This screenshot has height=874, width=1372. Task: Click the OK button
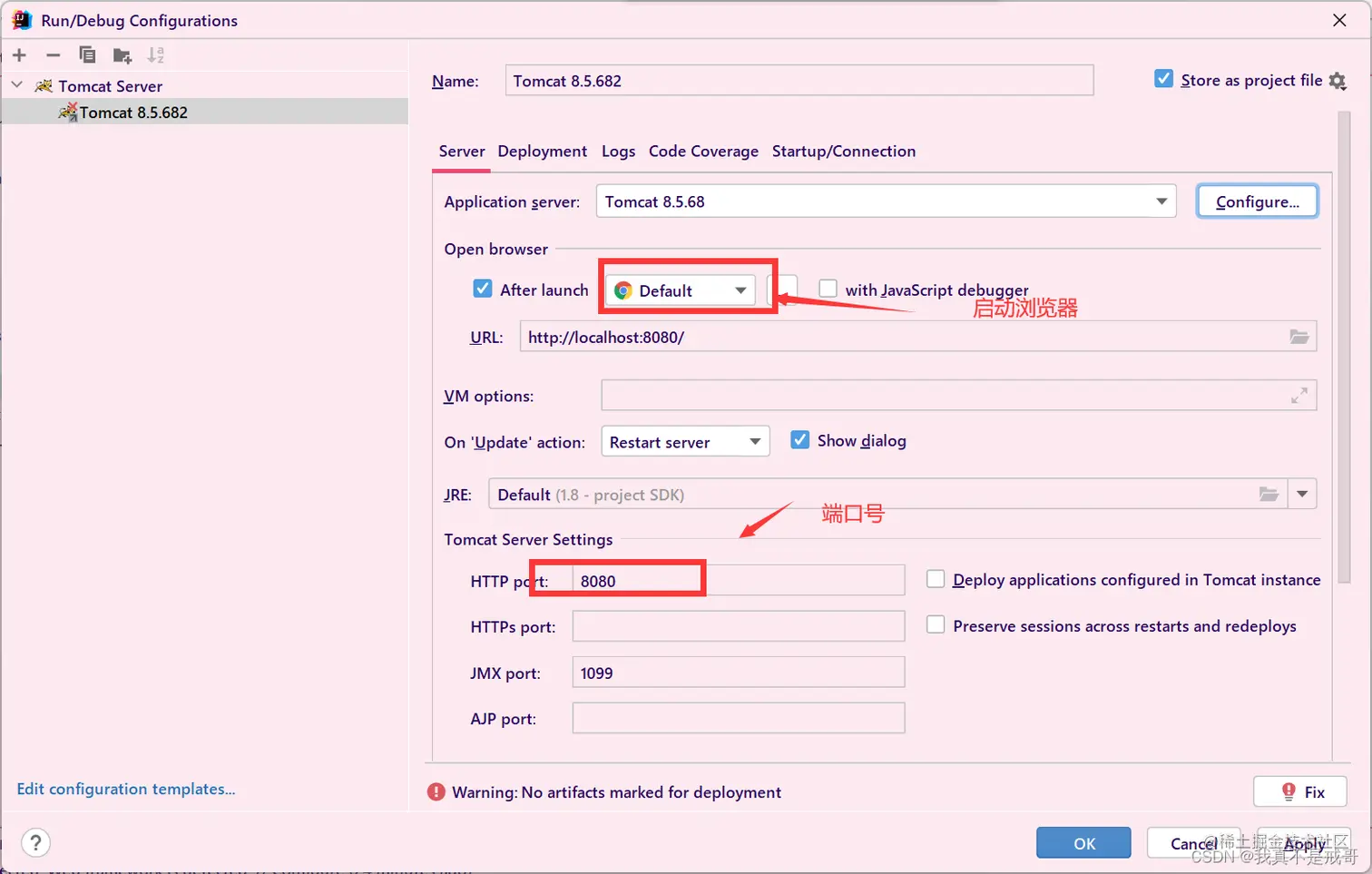[x=1083, y=843]
